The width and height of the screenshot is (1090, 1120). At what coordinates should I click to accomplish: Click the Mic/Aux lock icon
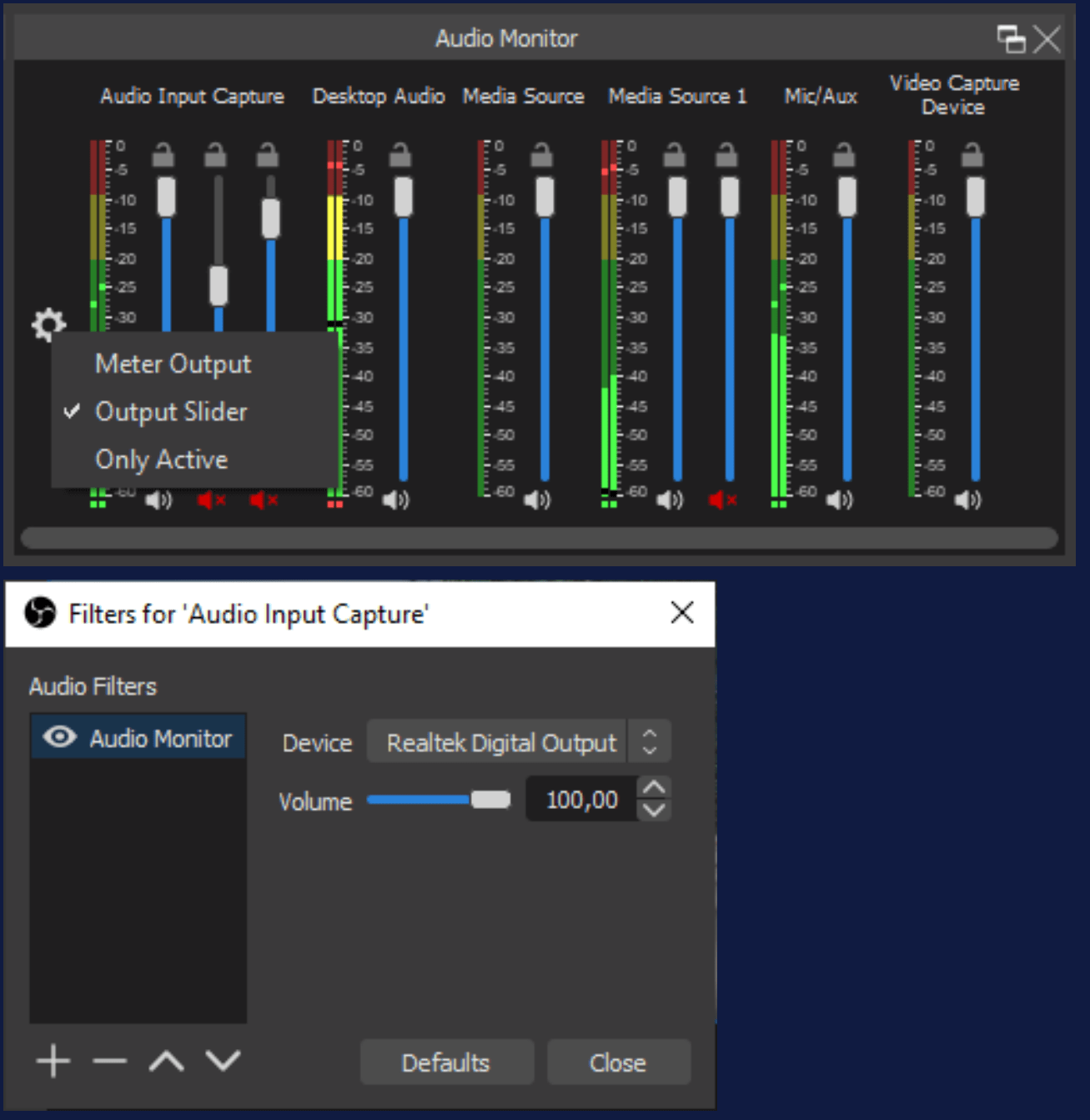coord(845,155)
